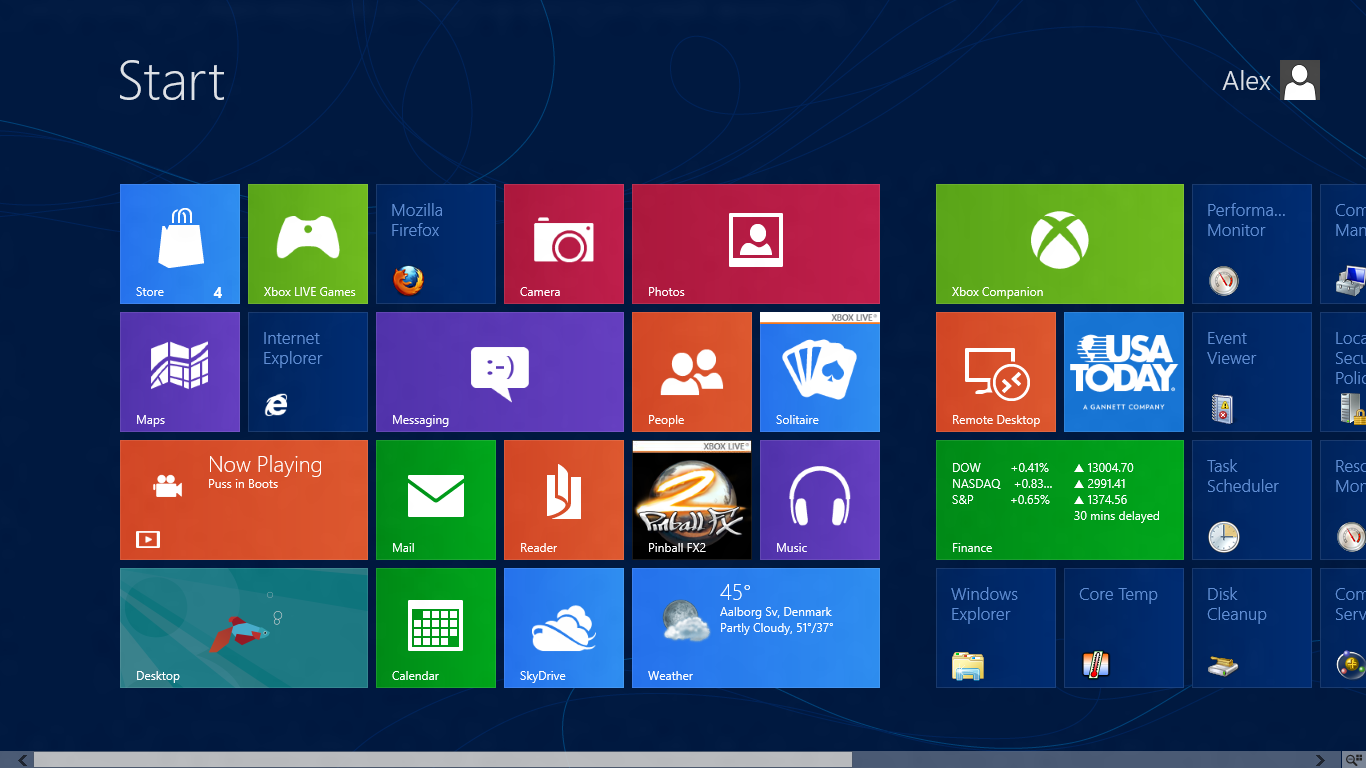Launch Disk Cleanup tile

[1252, 628]
